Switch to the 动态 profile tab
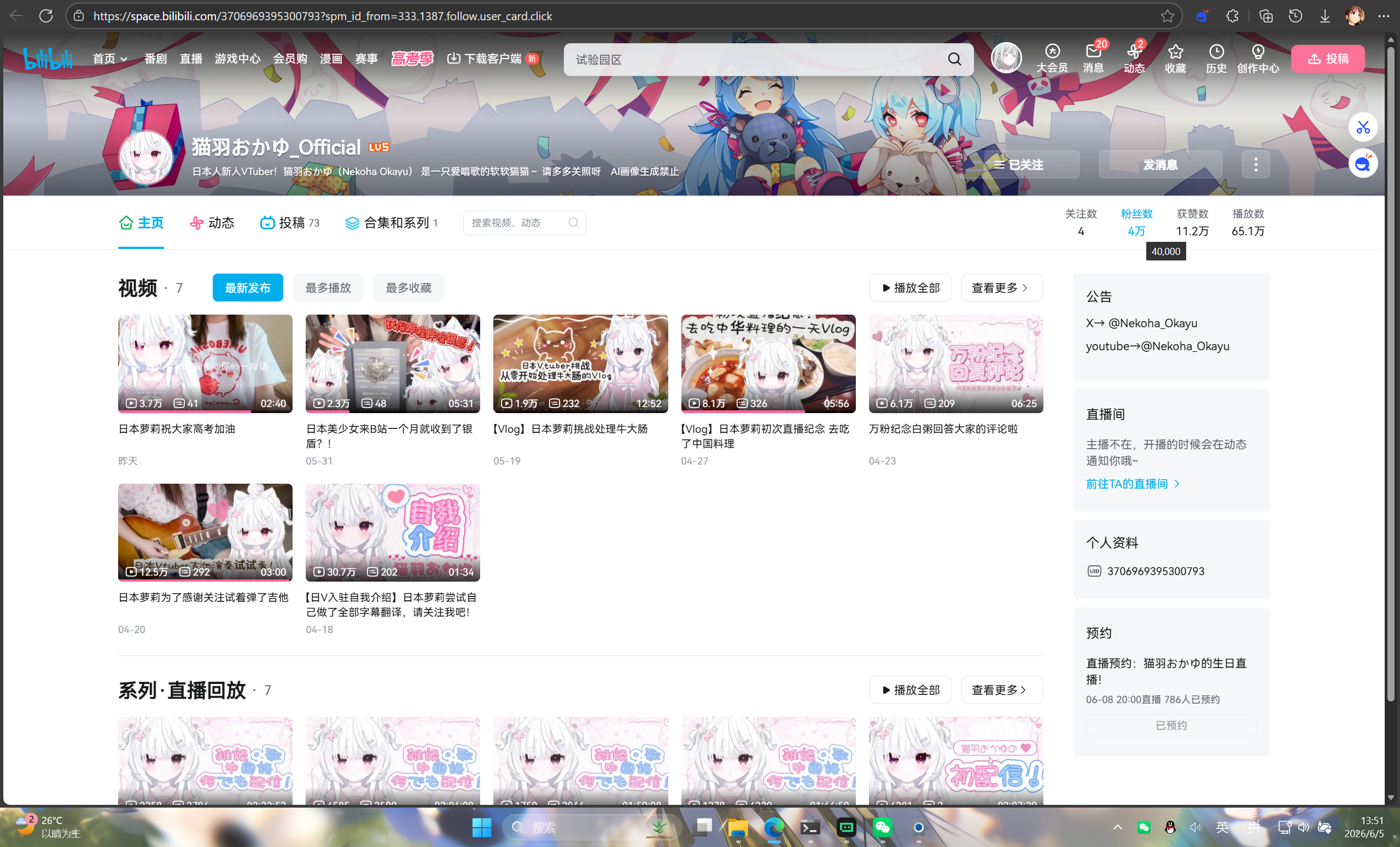Image resolution: width=1400 pixels, height=847 pixels. [212, 223]
